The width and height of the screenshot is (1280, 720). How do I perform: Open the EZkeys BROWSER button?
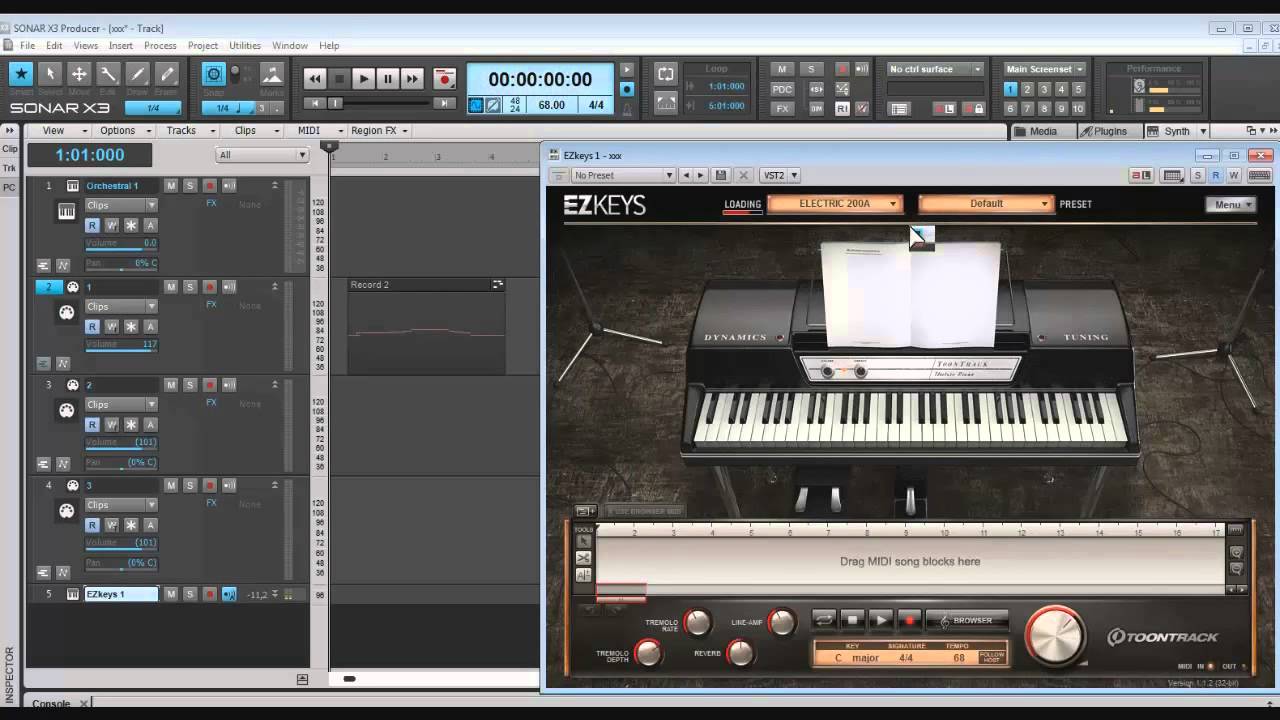[x=966, y=621]
